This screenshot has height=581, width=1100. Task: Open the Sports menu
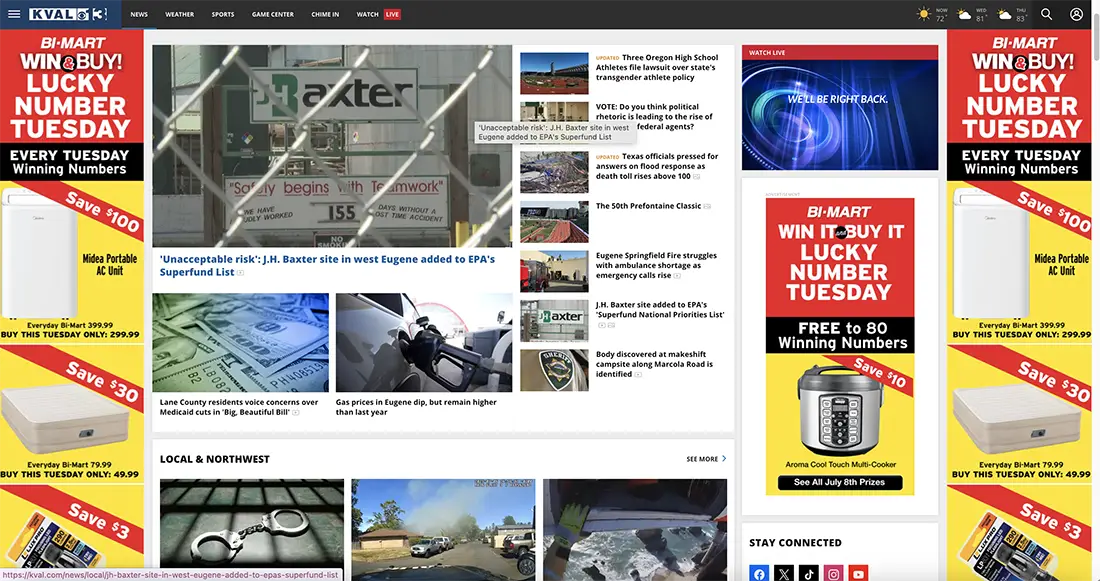click(x=223, y=14)
